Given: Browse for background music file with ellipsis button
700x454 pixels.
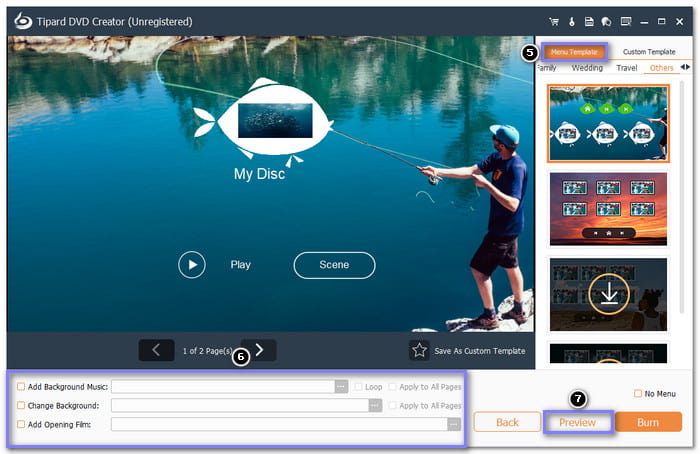Looking at the screenshot, I should [341, 386].
